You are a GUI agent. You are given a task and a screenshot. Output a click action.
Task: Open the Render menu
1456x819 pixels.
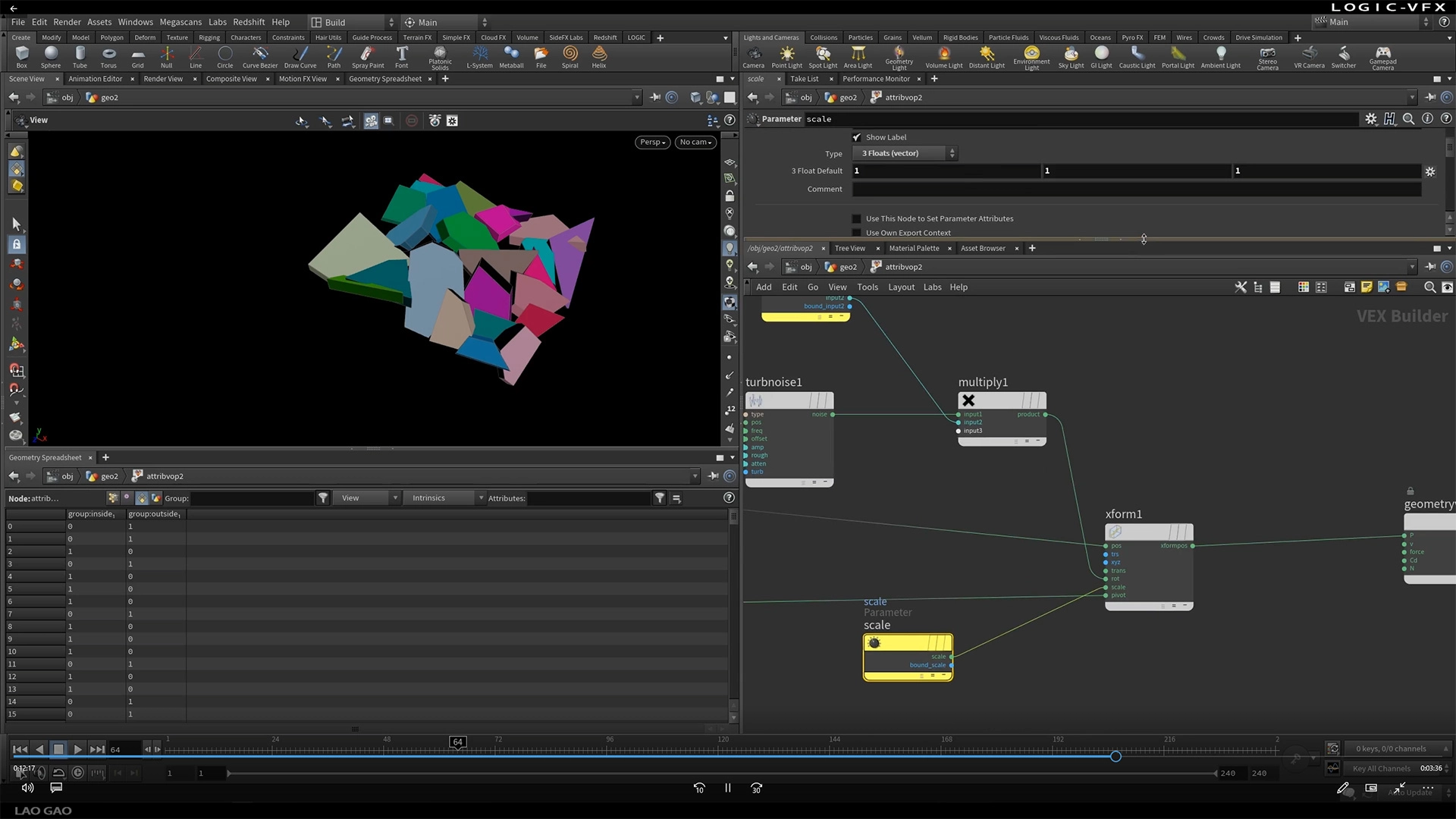pos(67,22)
